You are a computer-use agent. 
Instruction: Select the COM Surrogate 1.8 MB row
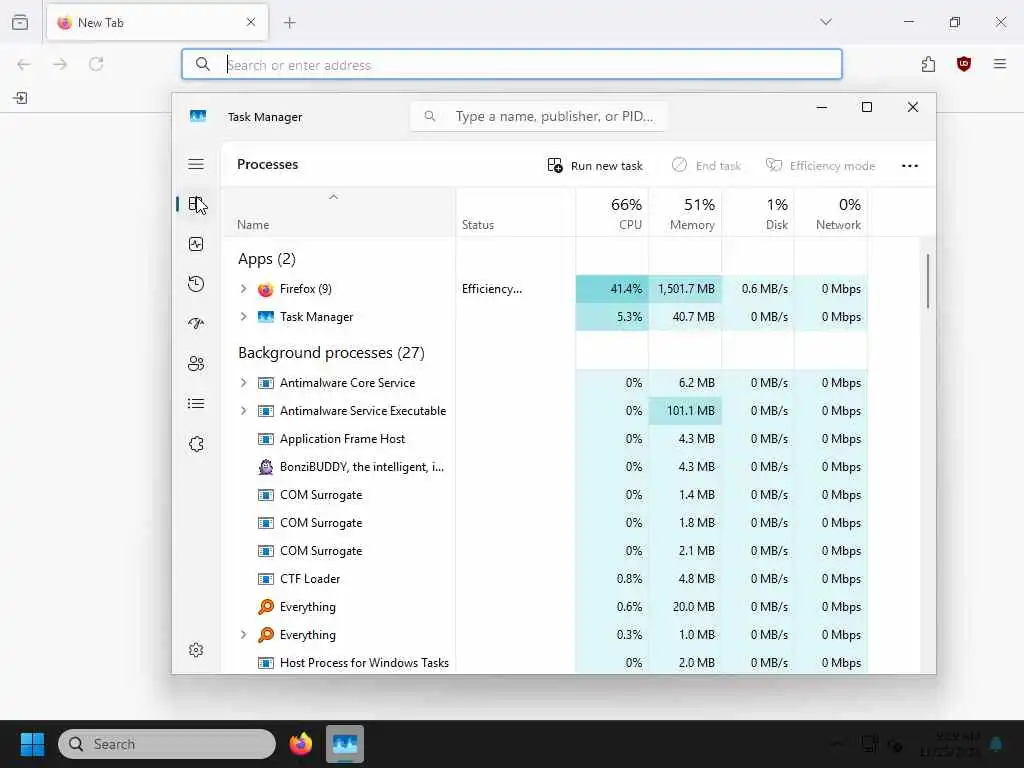pyautogui.click(x=545, y=523)
